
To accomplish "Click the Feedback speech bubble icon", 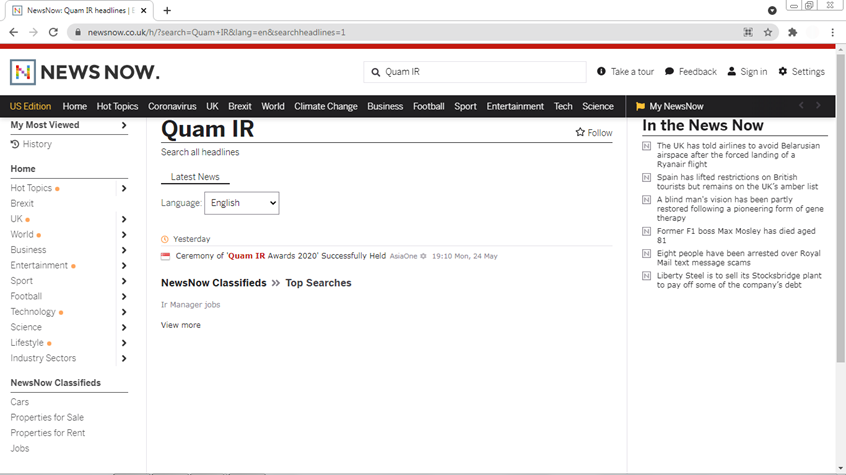I will pyautogui.click(x=669, y=71).
